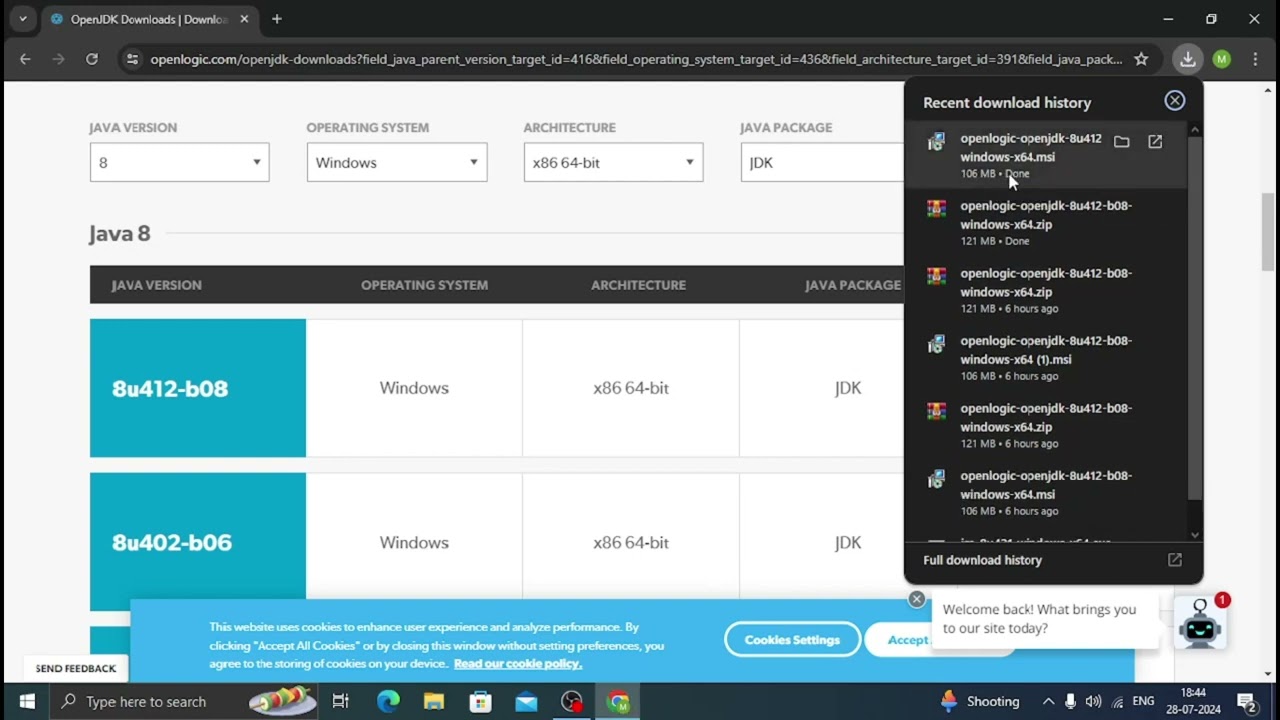Screen dimensions: 1280x720
Task: Open the Architecture dropdown showing x86 64-bit
Action: [x=613, y=162]
